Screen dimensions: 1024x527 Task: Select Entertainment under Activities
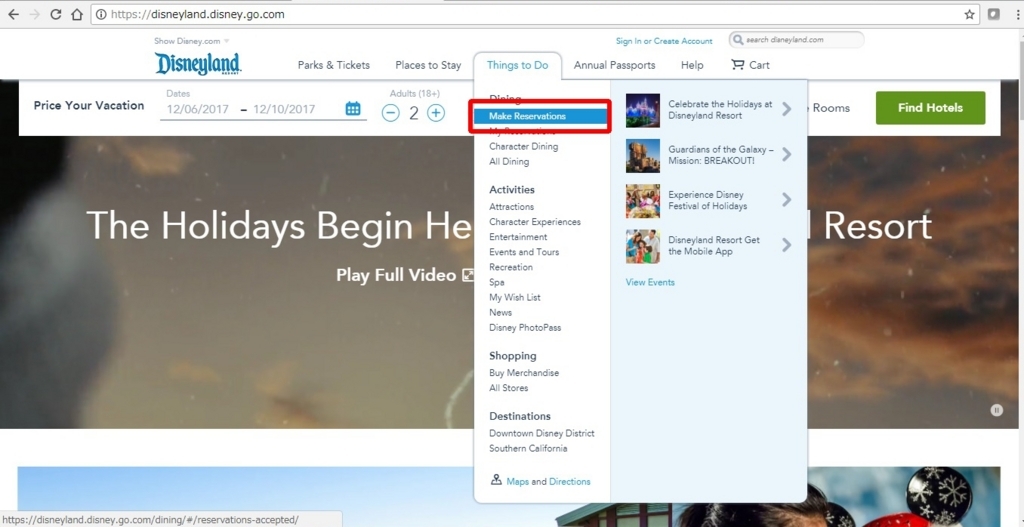point(518,236)
